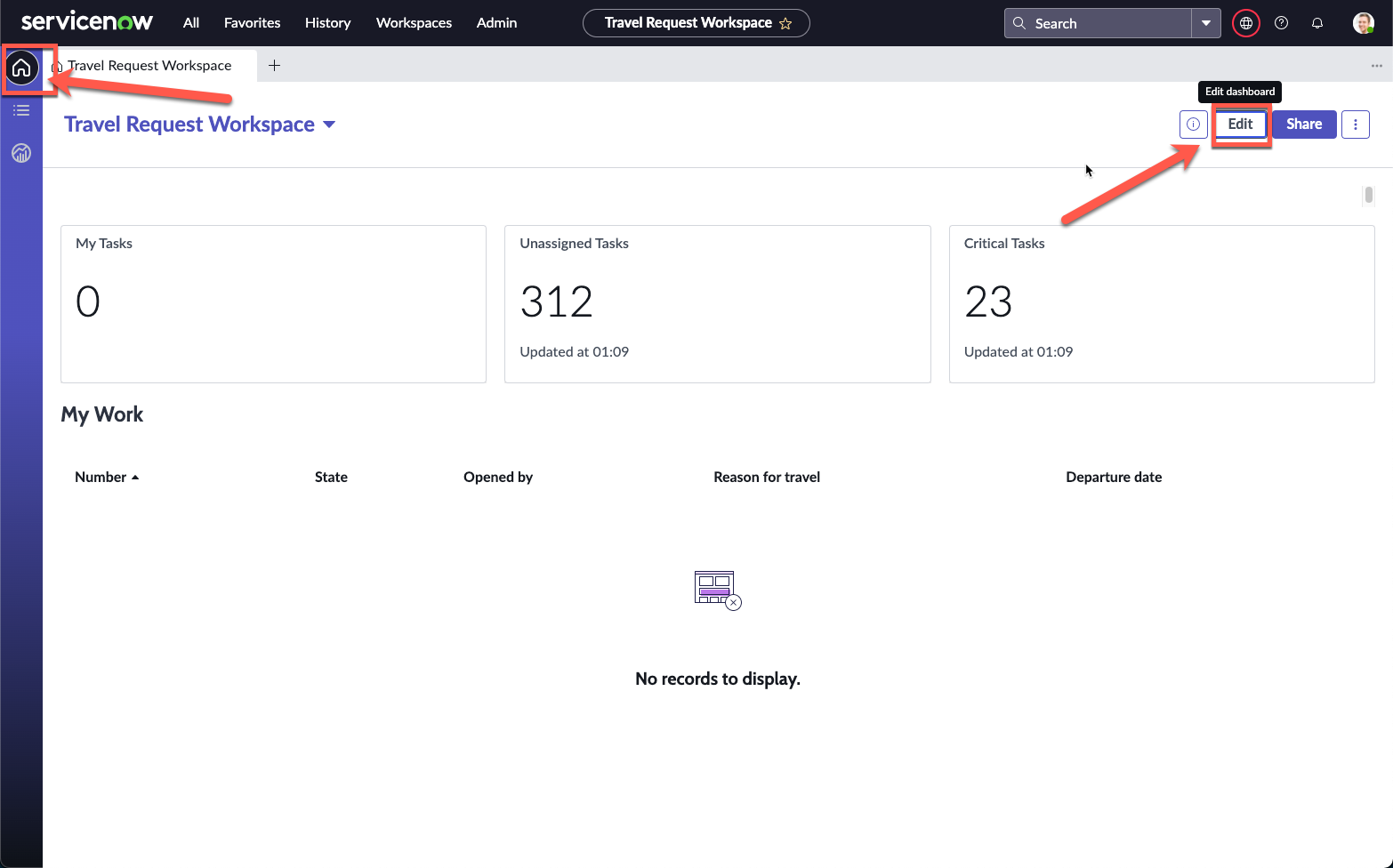Select the Travel Request Workspace tab

tap(149, 65)
